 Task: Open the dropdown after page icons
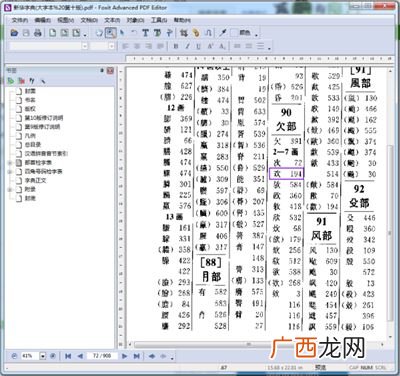coord(85,34)
